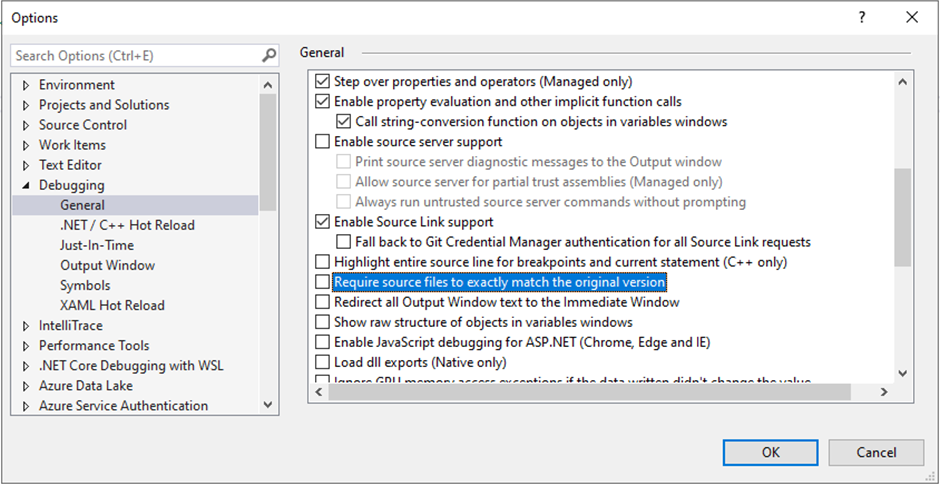Viewport: 940px width, 484px height.
Task: Check Require source files to exactly match
Action: (322, 282)
